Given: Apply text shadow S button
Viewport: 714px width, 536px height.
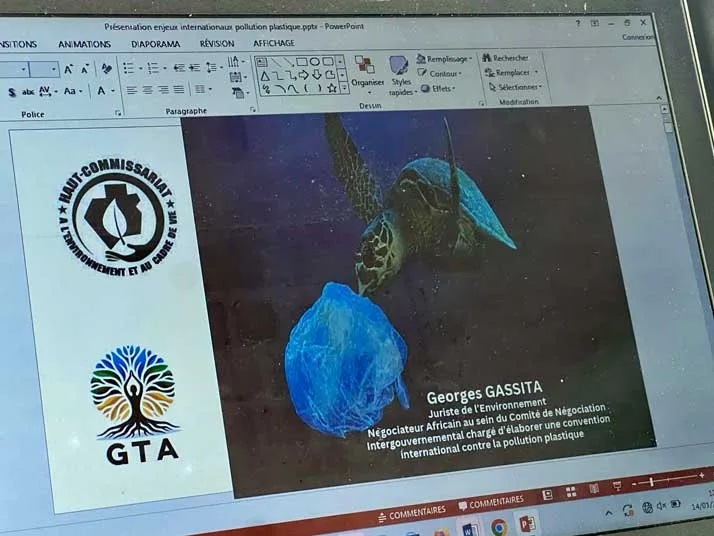Looking at the screenshot, I should click(x=12, y=92).
